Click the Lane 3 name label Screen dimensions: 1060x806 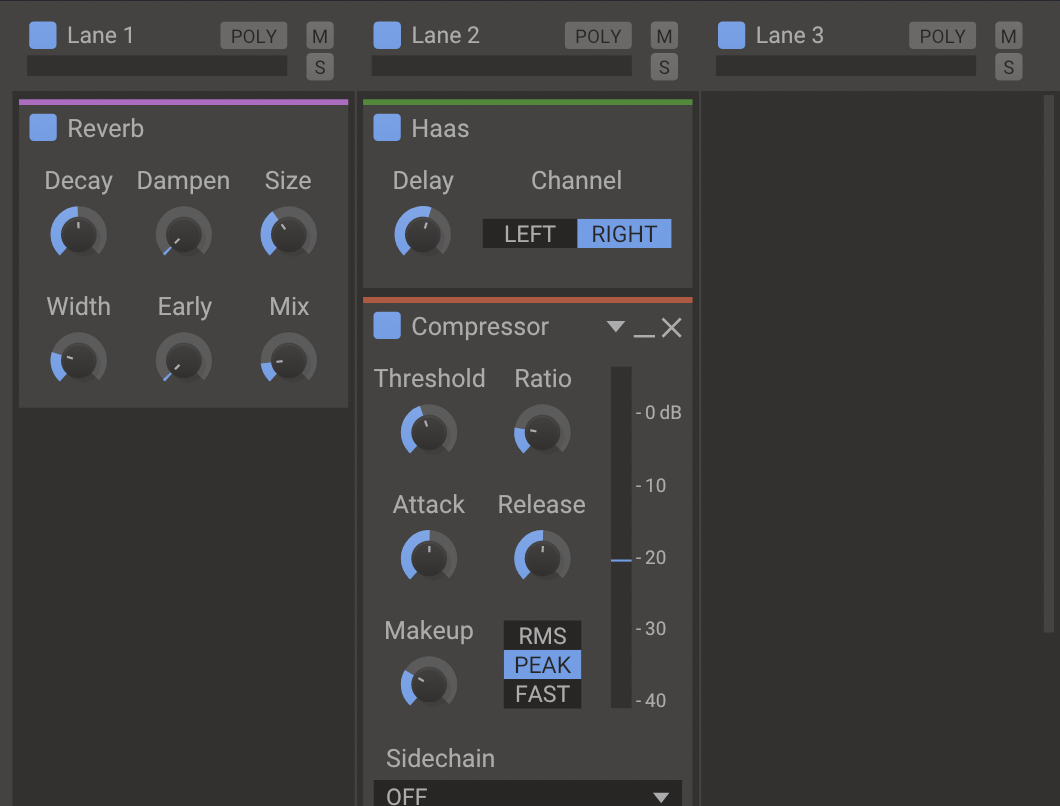point(790,35)
